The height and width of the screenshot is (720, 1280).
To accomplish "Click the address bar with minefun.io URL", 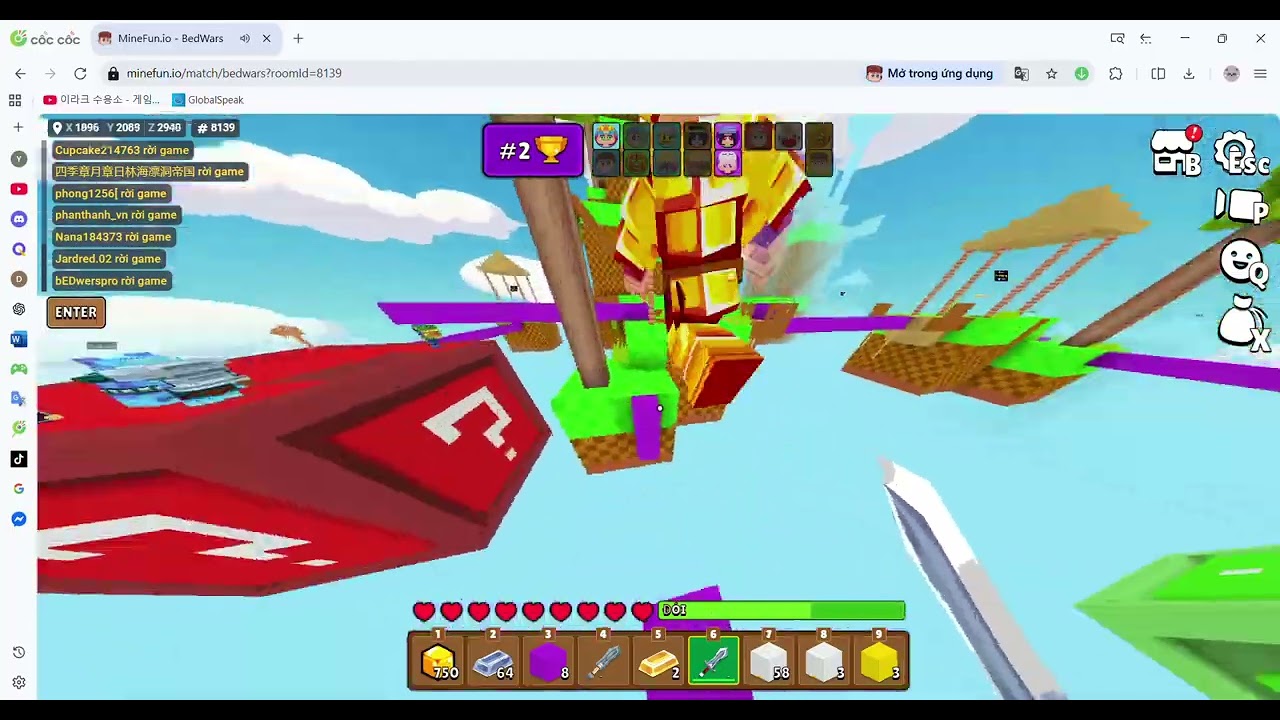I will pos(234,74).
